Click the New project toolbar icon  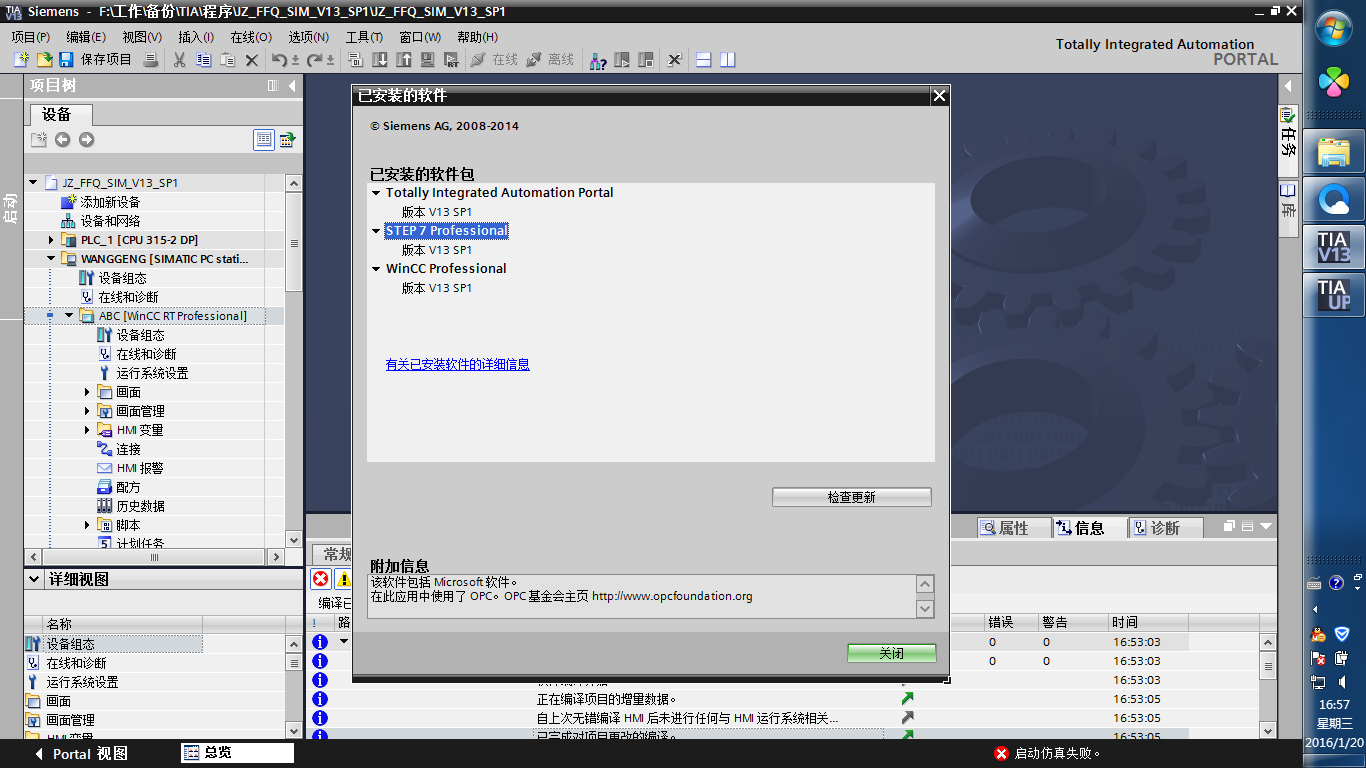click(x=21, y=60)
